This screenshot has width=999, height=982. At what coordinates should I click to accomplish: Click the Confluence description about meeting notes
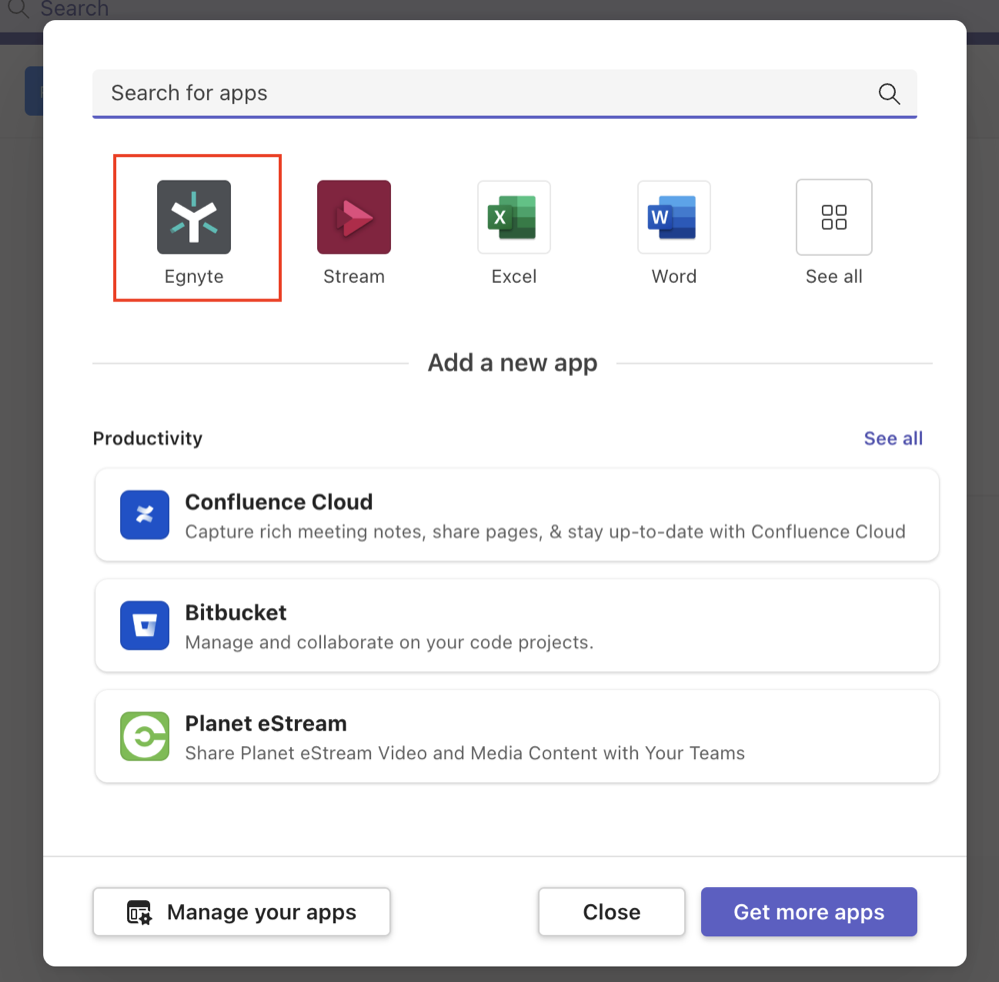[x=545, y=531]
